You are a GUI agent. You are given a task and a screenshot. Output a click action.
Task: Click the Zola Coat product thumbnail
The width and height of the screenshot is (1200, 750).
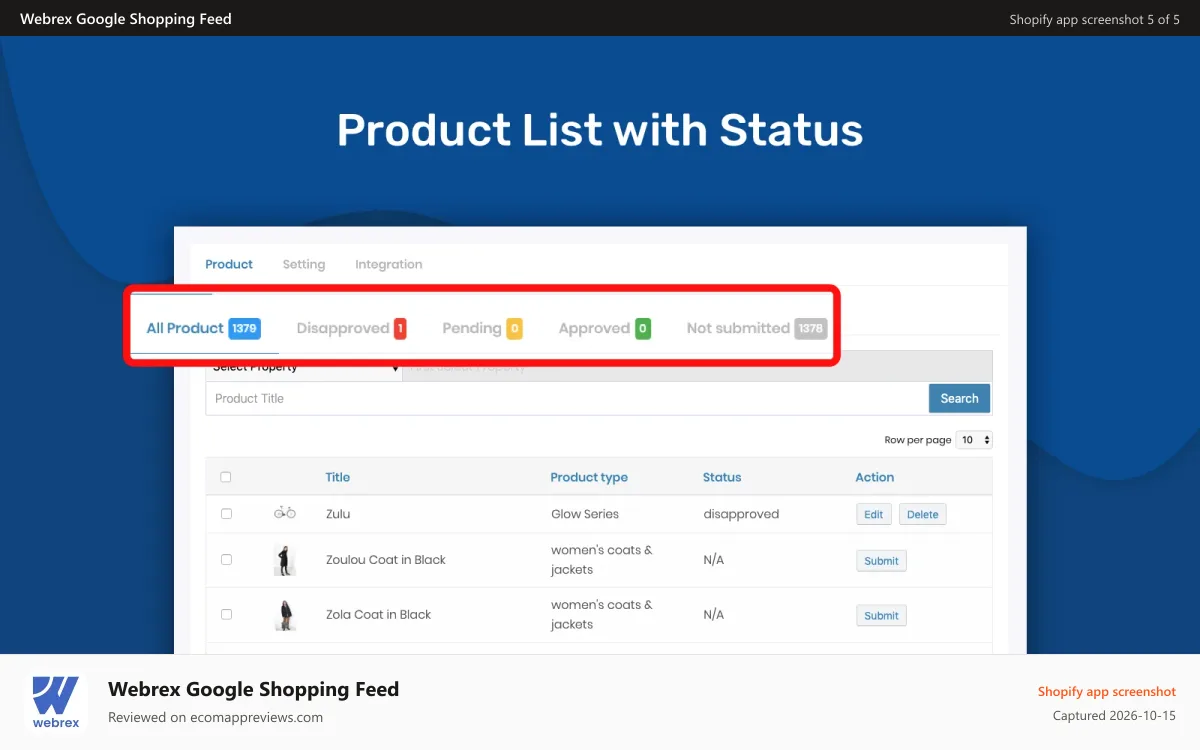(285, 615)
